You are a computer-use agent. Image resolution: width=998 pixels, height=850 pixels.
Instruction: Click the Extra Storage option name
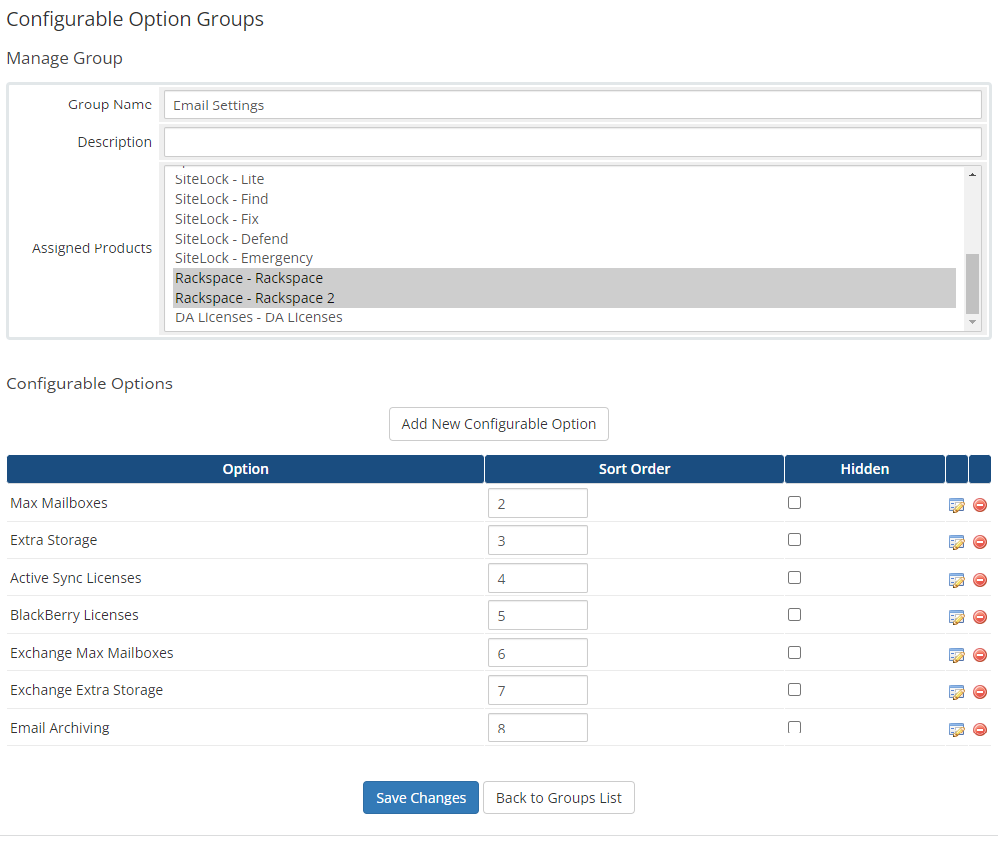pyautogui.click(x=54, y=540)
